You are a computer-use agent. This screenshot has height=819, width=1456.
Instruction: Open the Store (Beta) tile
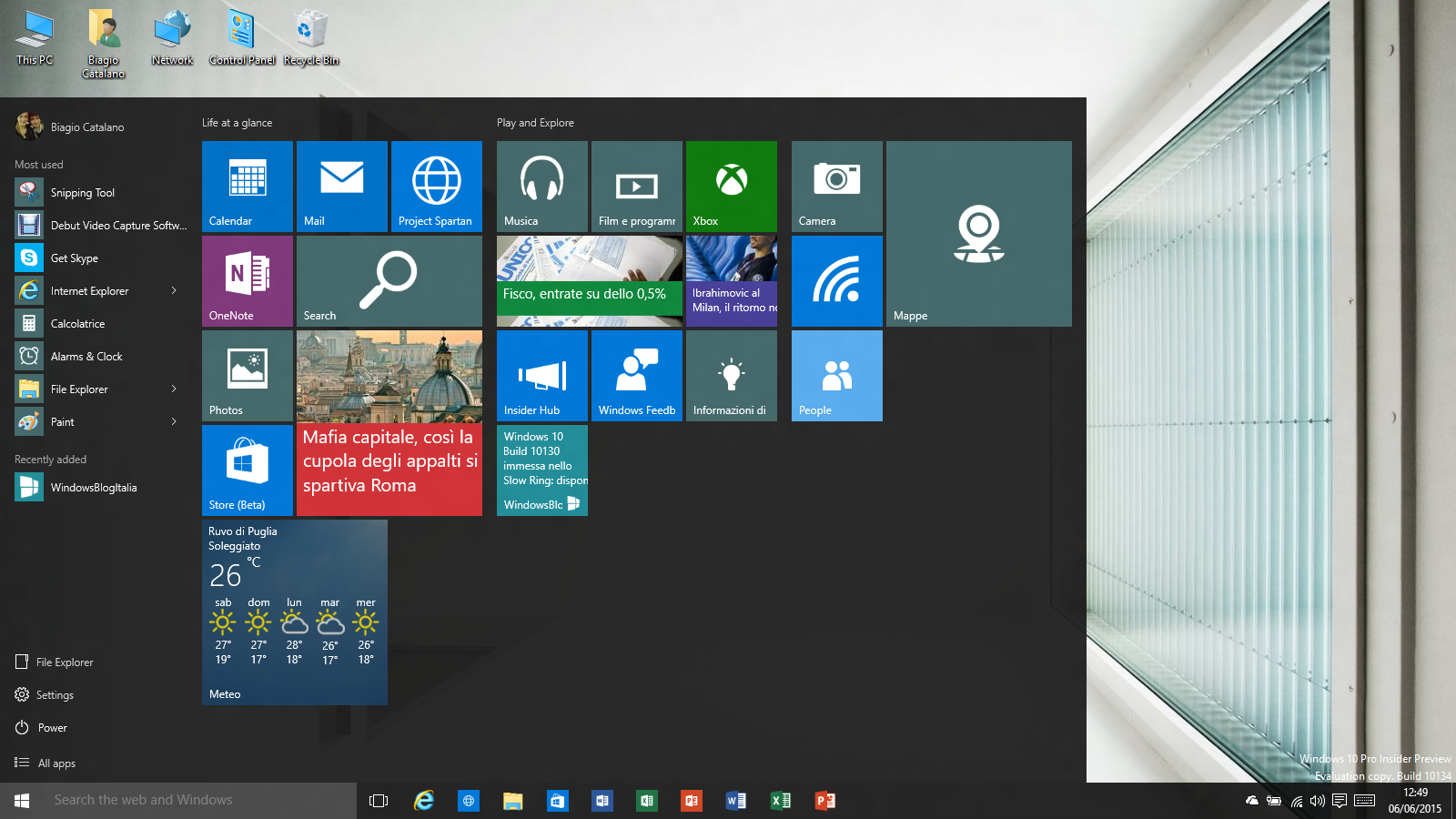point(248,470)
